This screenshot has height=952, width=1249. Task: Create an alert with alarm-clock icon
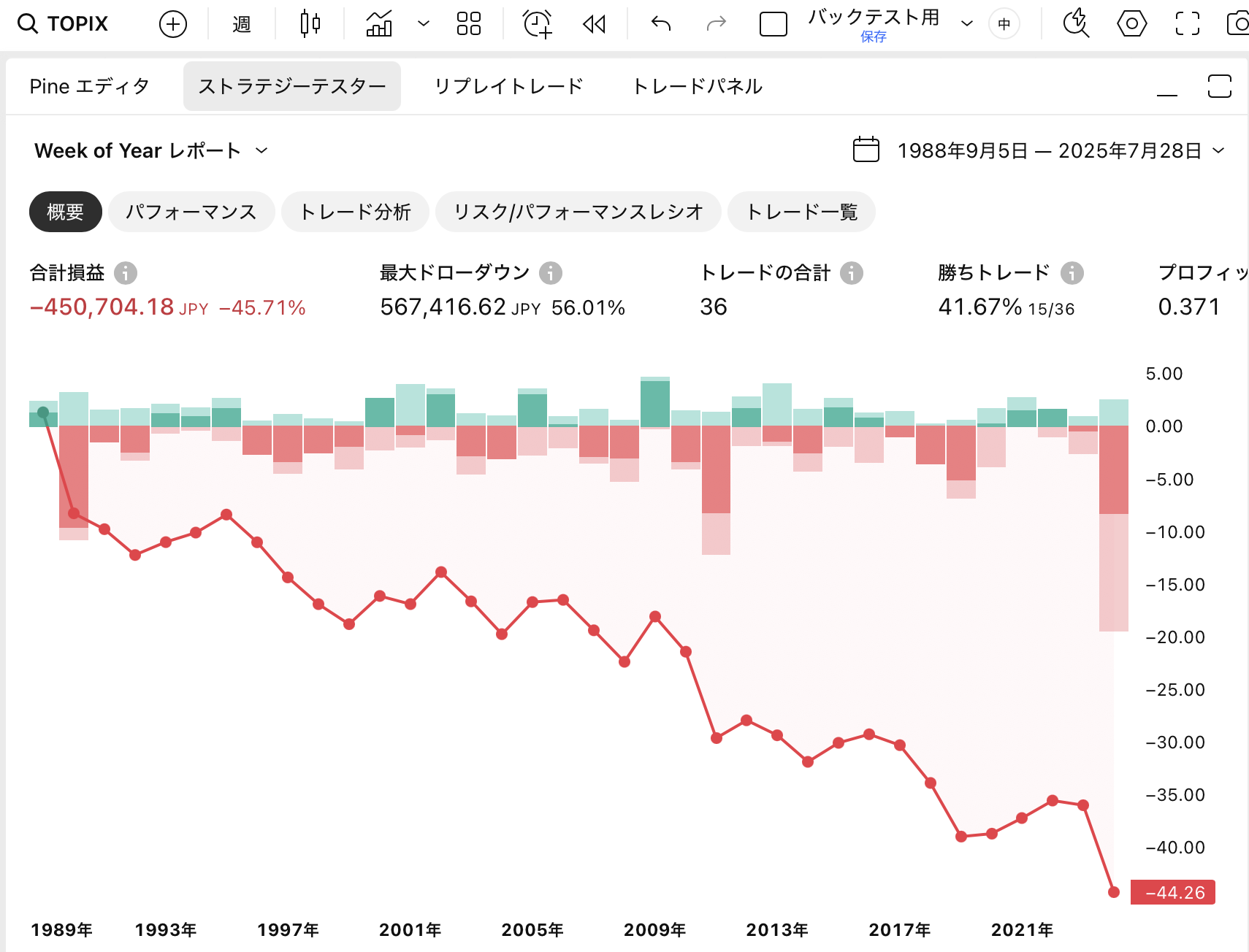click(538, 24)
